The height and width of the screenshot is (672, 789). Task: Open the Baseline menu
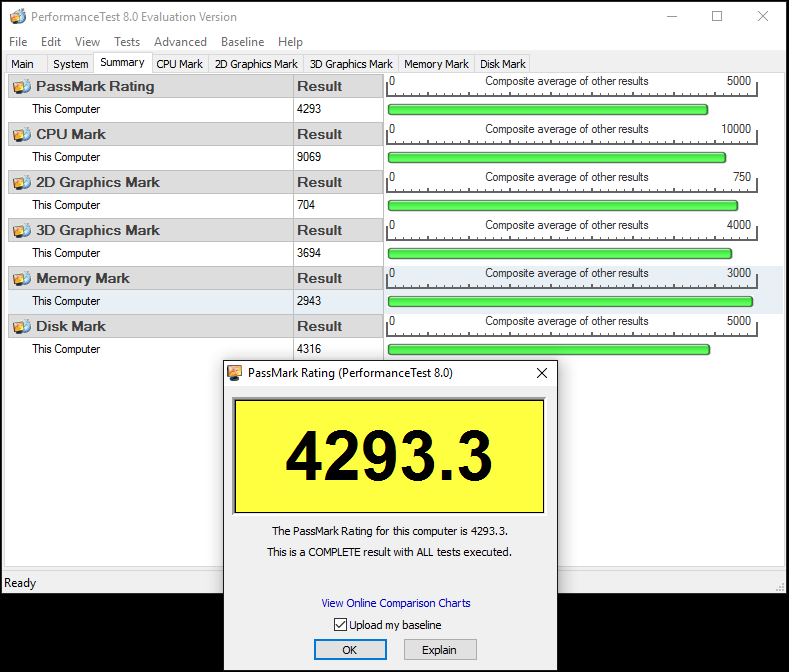[243, 42]
